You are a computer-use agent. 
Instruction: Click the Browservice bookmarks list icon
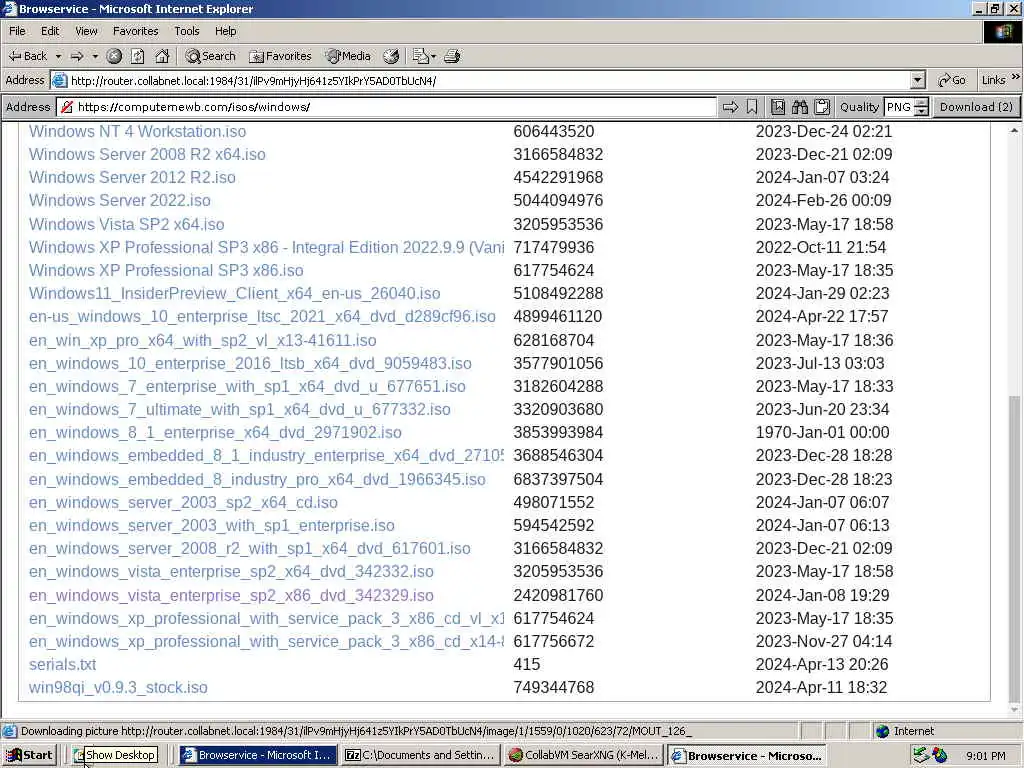tap(778, 106)
